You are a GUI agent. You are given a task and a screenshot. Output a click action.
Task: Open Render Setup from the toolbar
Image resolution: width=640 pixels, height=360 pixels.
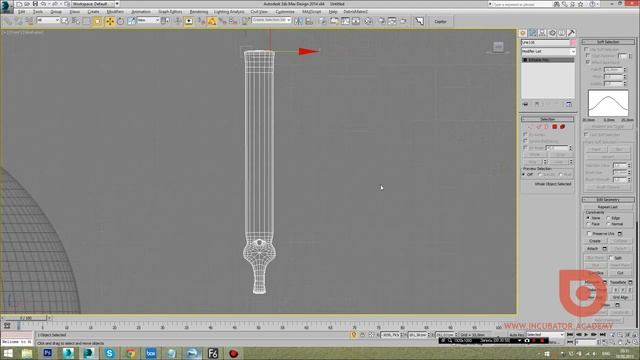coord(382,21)
